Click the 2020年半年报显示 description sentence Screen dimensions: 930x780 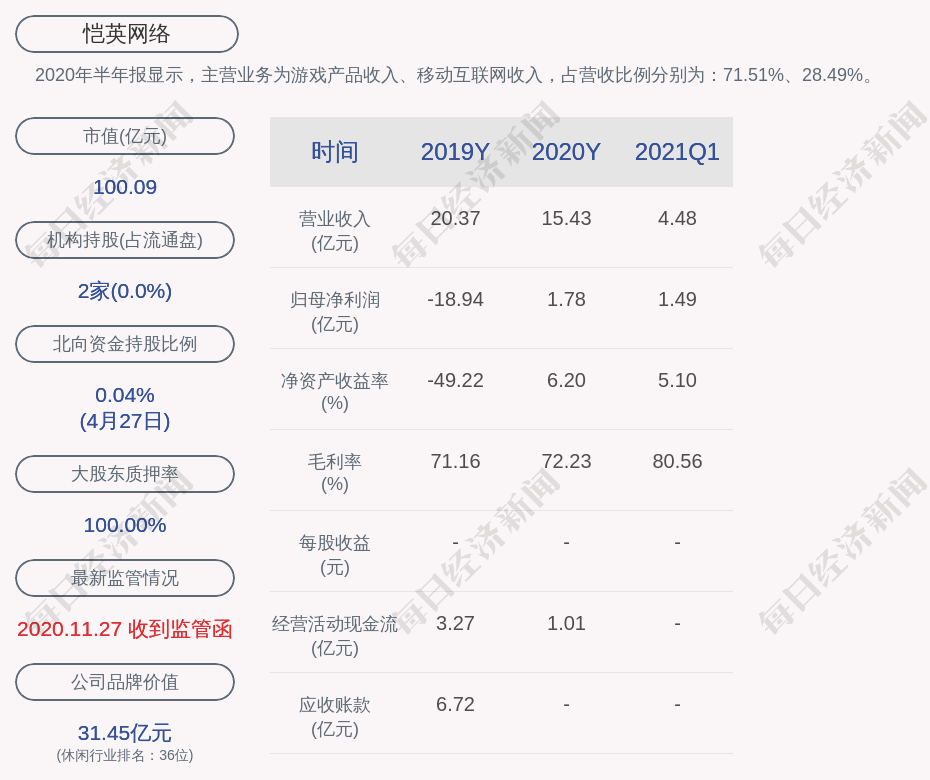[456, 75]
